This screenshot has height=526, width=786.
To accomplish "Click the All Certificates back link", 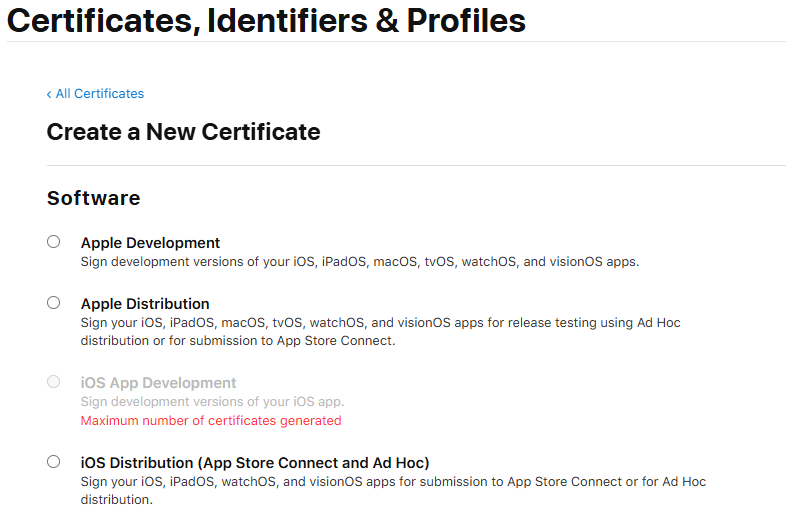I will pyautogui.click(x=100, y=94).
